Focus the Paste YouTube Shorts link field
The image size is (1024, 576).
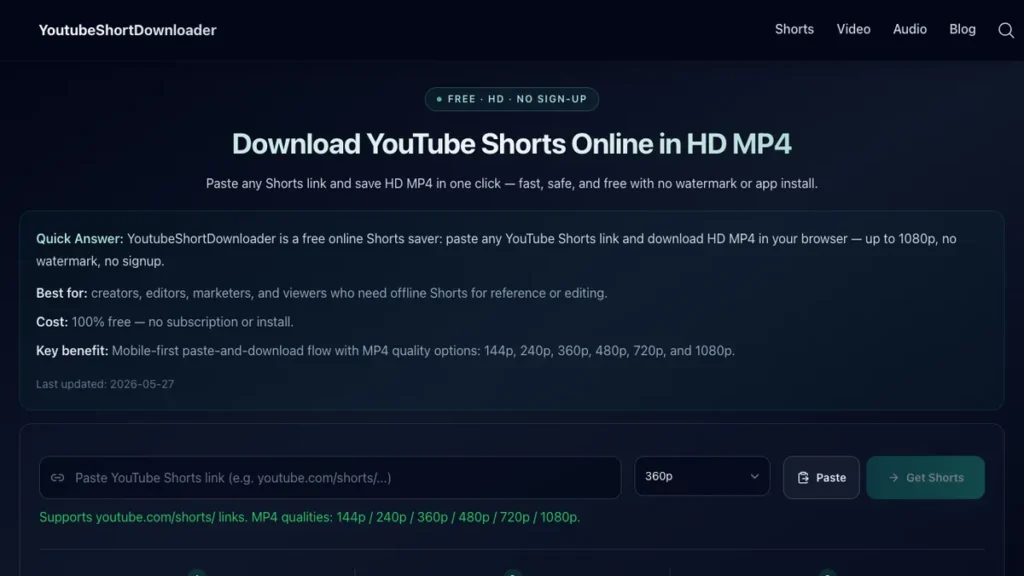(x=330, y=477)
